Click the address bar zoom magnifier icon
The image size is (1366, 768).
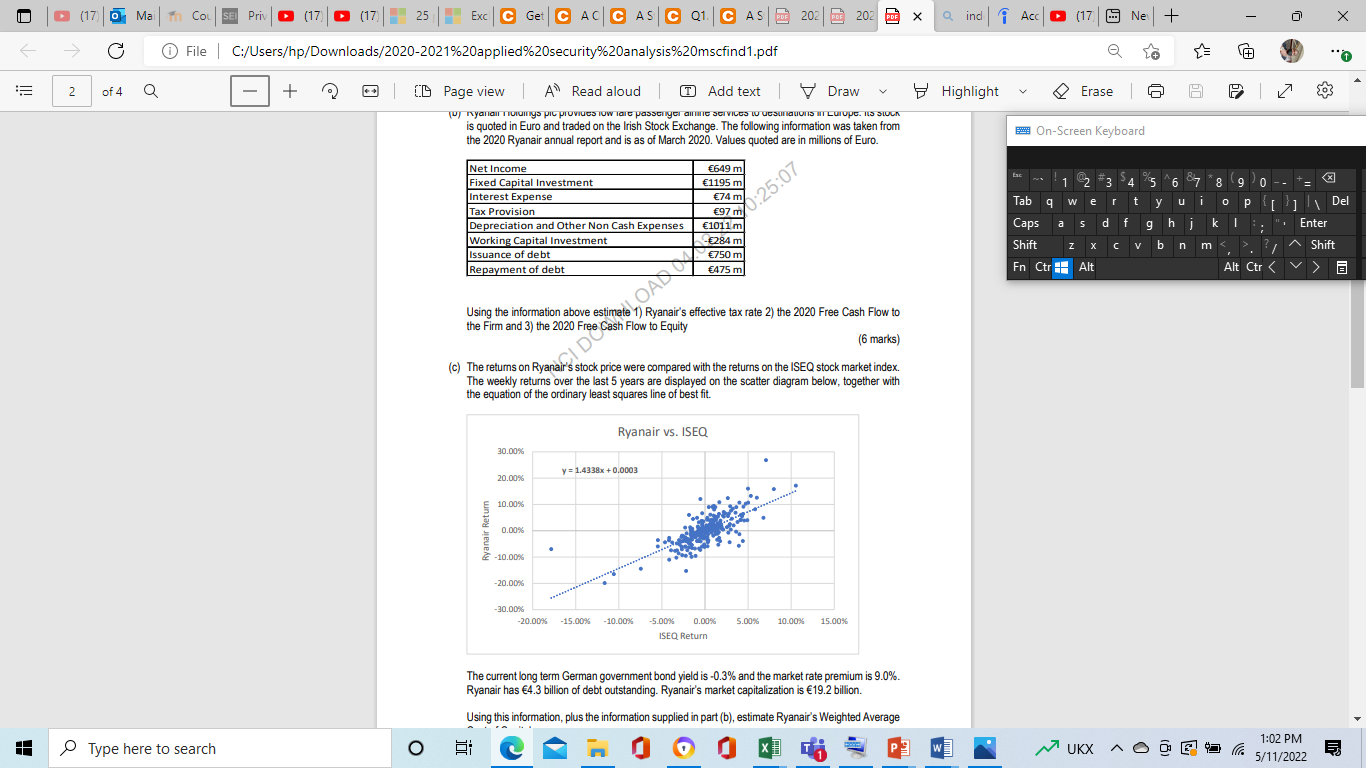coord(1114,51)
